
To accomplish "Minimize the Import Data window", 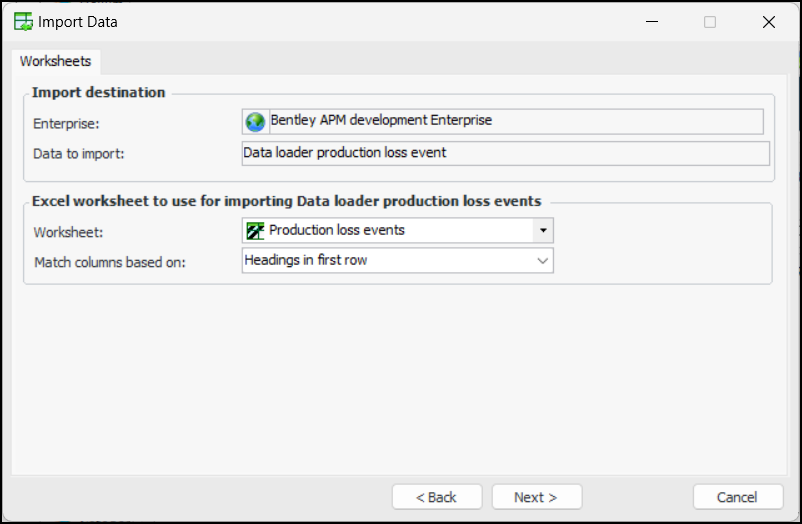I will (651, 21).
